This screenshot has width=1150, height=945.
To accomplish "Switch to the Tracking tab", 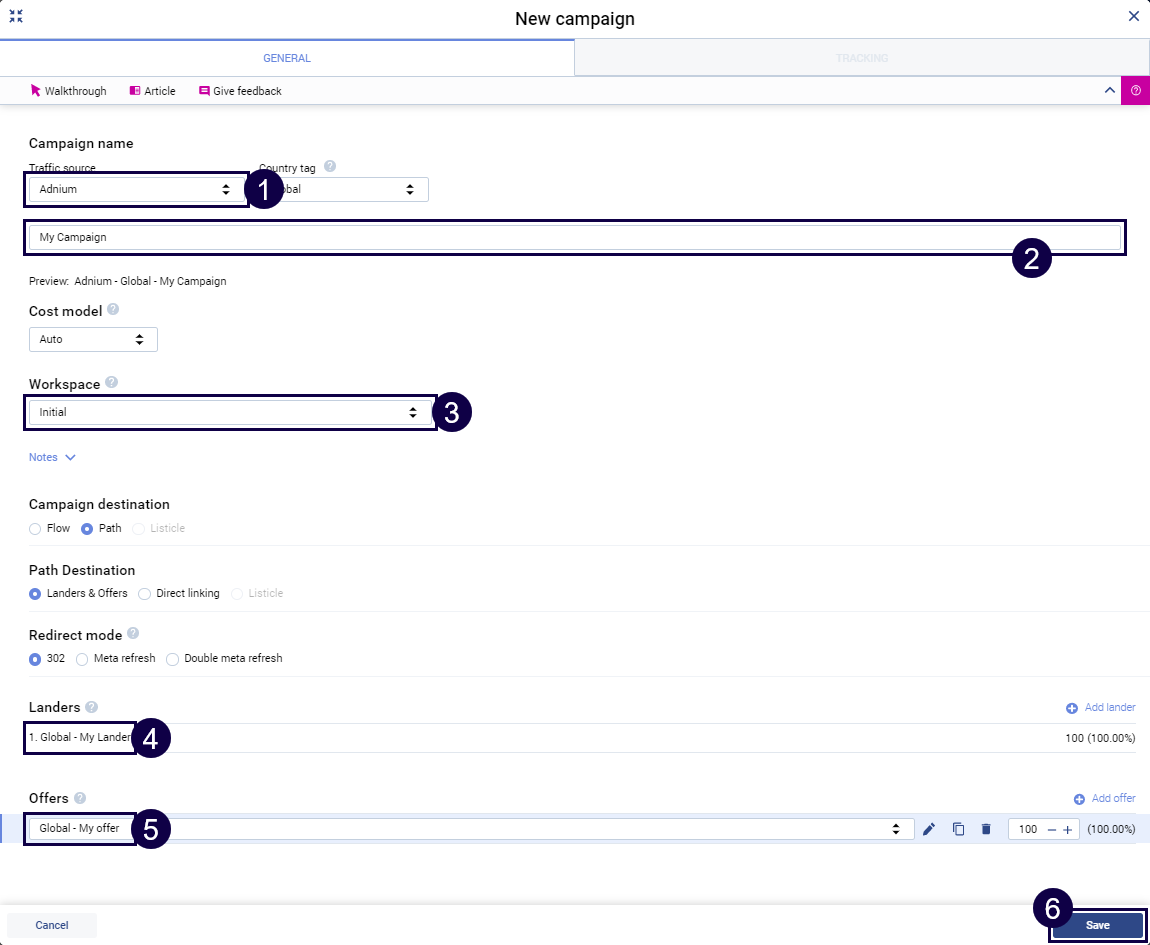I will 861,58.
